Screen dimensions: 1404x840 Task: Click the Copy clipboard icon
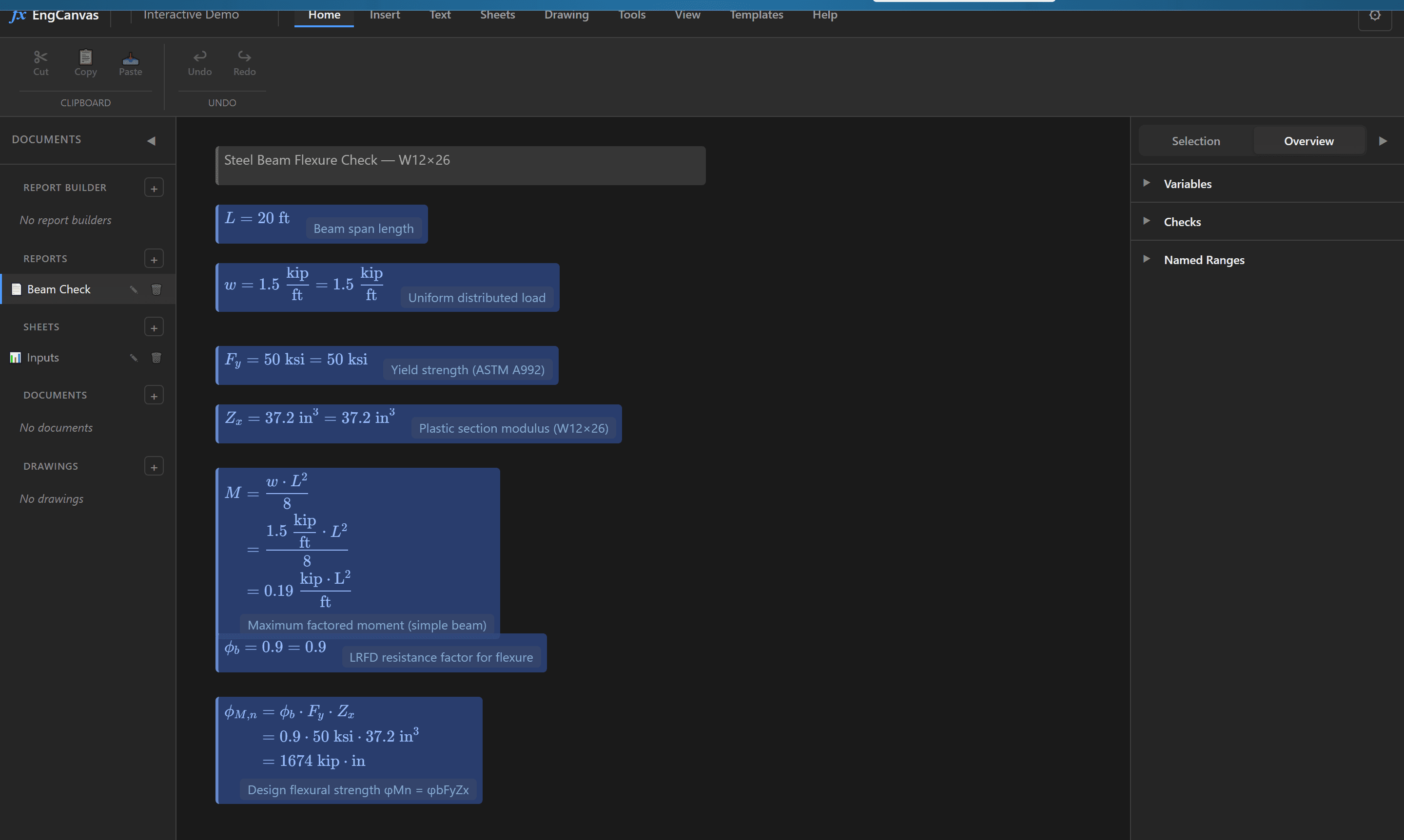point(85,57)
